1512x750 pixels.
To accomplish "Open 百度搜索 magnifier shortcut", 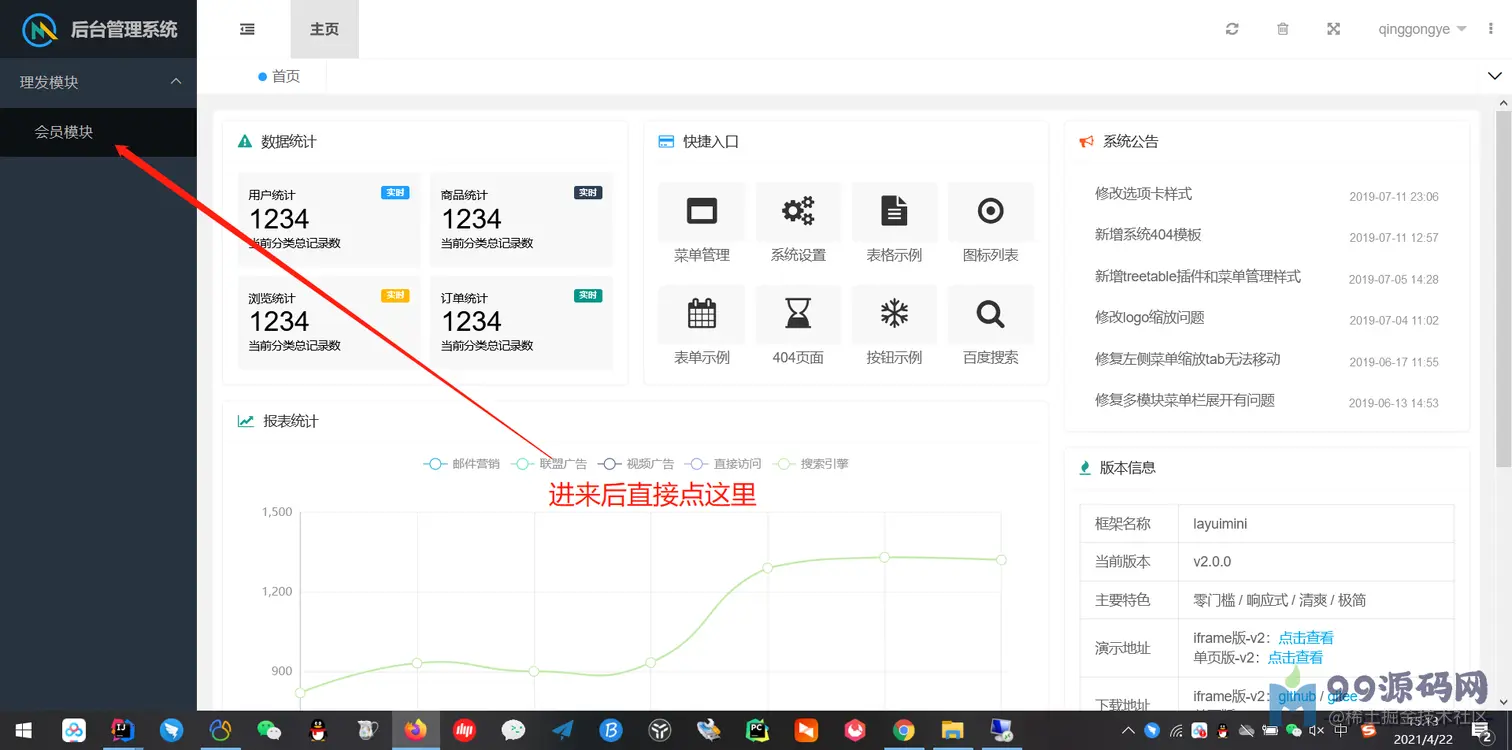I will (x=990, y=327).
